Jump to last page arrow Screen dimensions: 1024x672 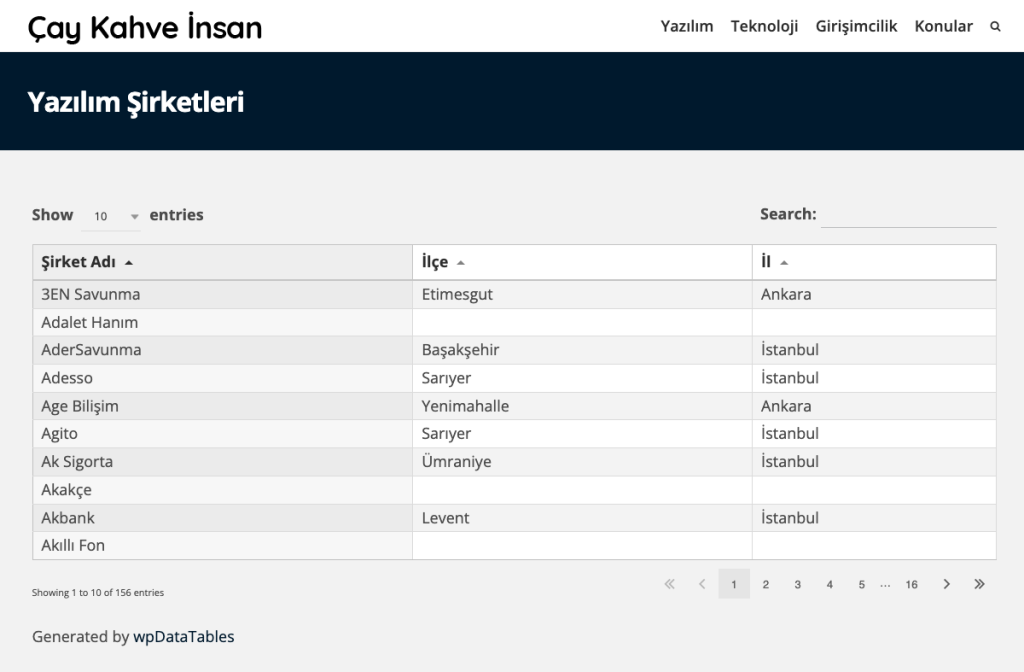click(x=979, y=584)
